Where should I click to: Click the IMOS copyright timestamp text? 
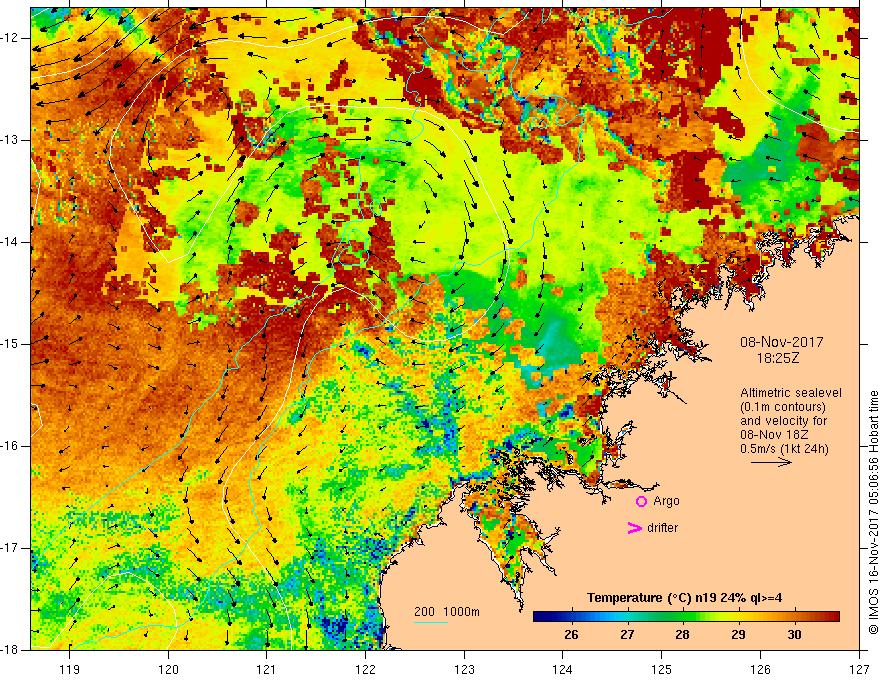pyautogui.click(x=873, y=513)
